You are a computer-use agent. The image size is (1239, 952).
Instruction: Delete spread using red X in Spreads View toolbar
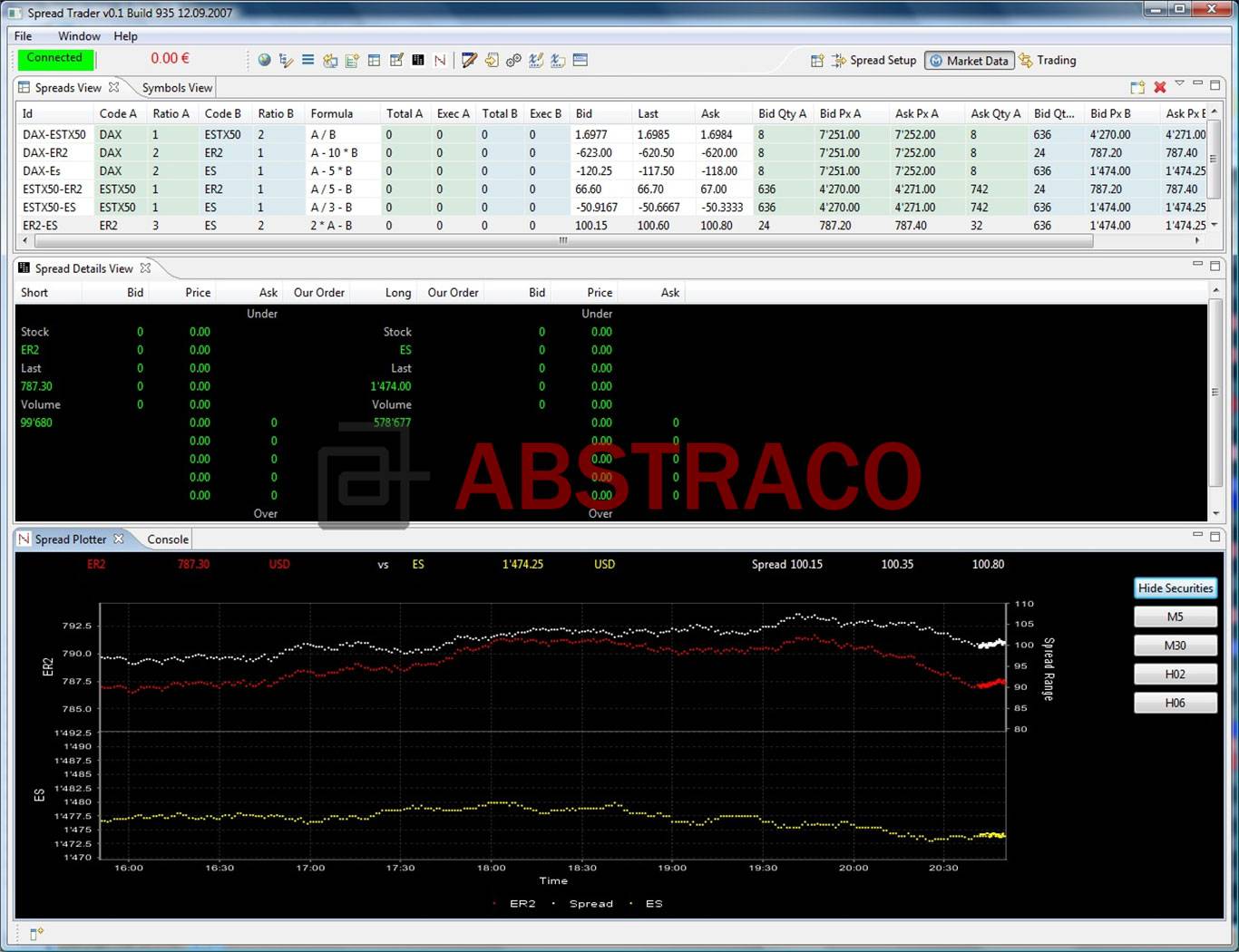[x=1161, y=87]
